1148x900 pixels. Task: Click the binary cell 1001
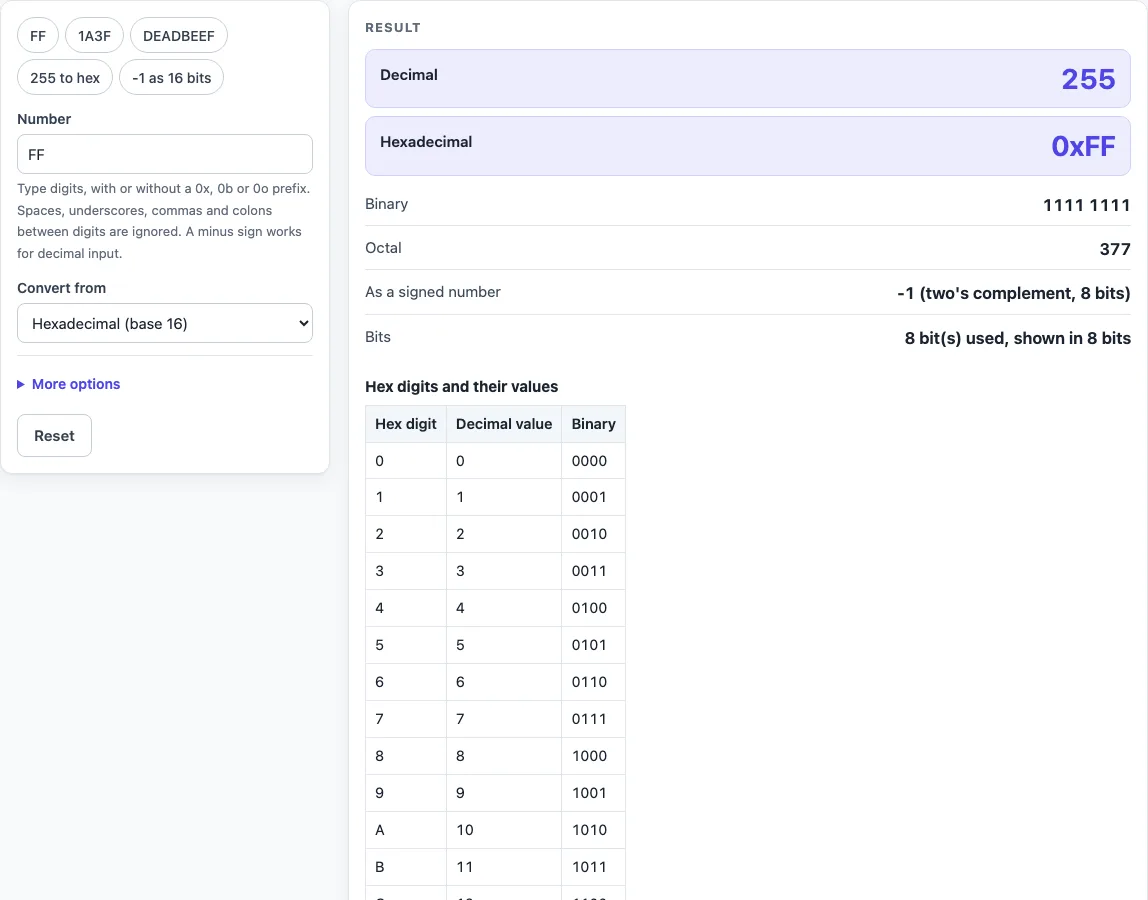pos(593,793)
